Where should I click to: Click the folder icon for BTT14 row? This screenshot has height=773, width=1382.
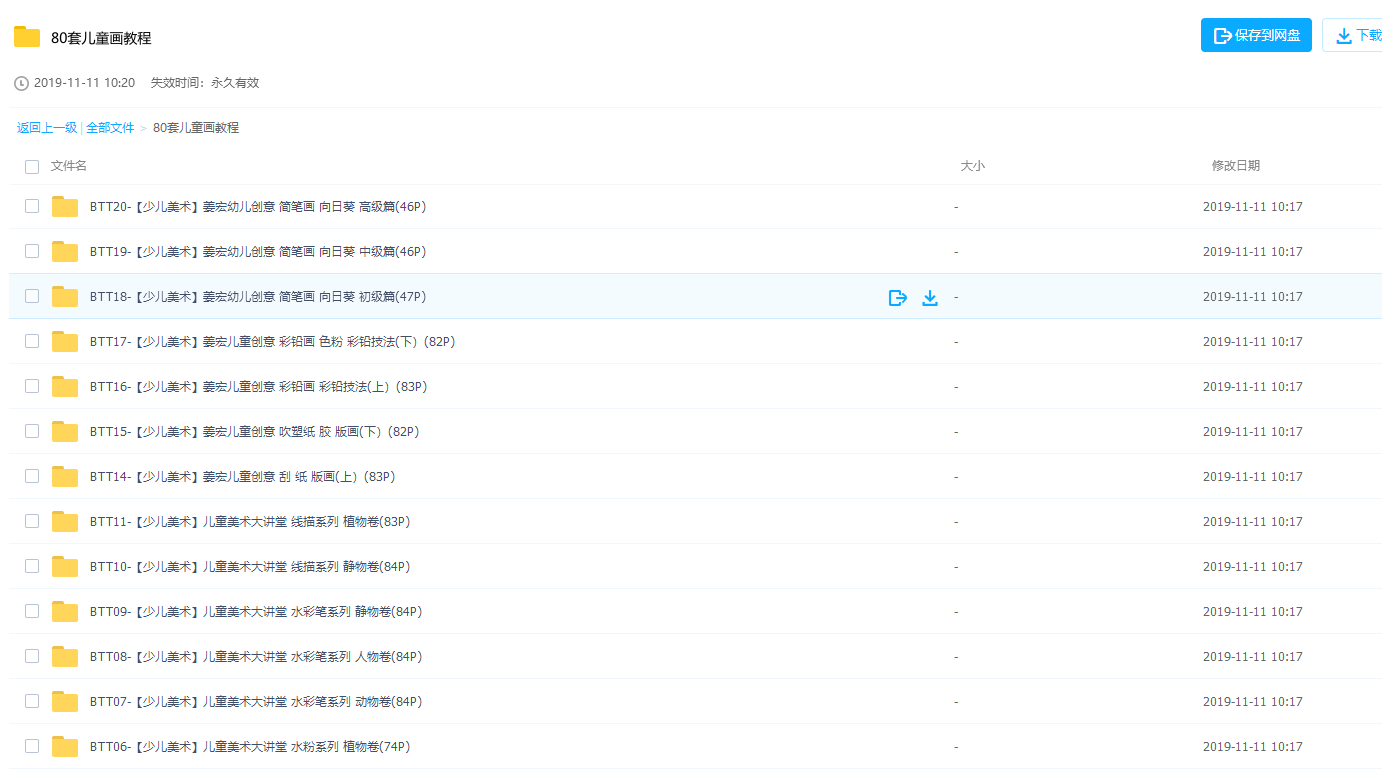pyautogui.click(x=65, y=477)
